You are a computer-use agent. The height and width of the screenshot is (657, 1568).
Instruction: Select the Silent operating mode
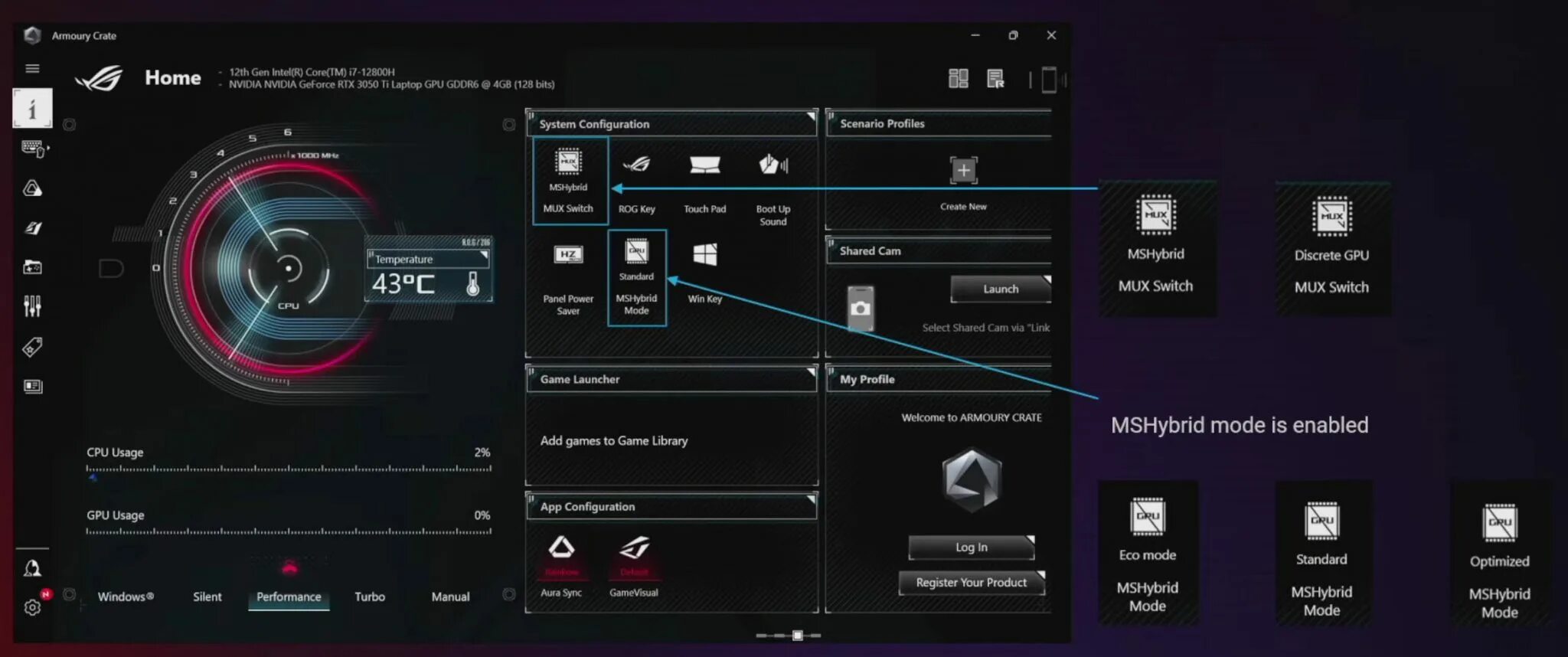pos(207,597)
